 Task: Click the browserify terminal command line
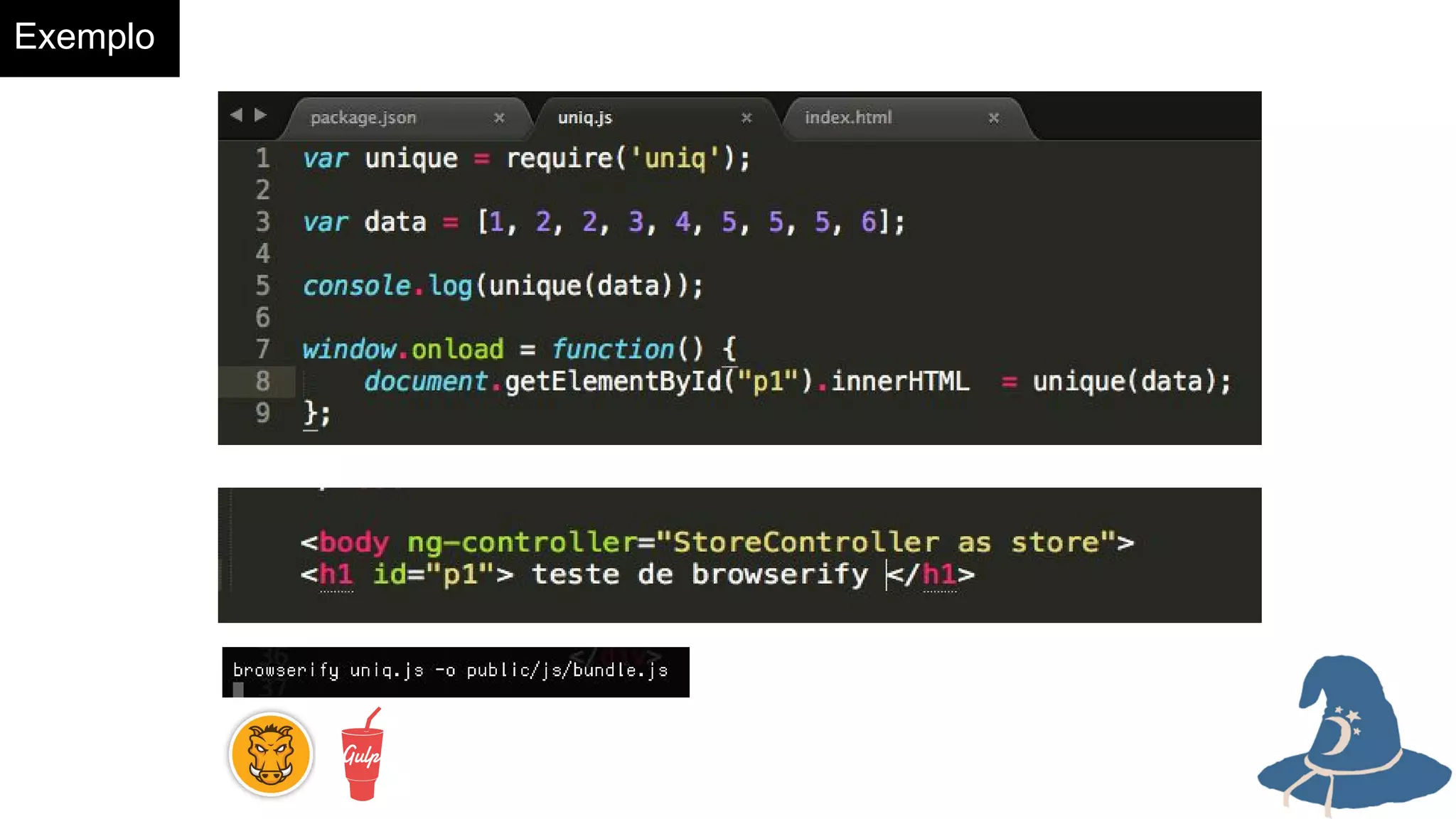tap(450, 670)
